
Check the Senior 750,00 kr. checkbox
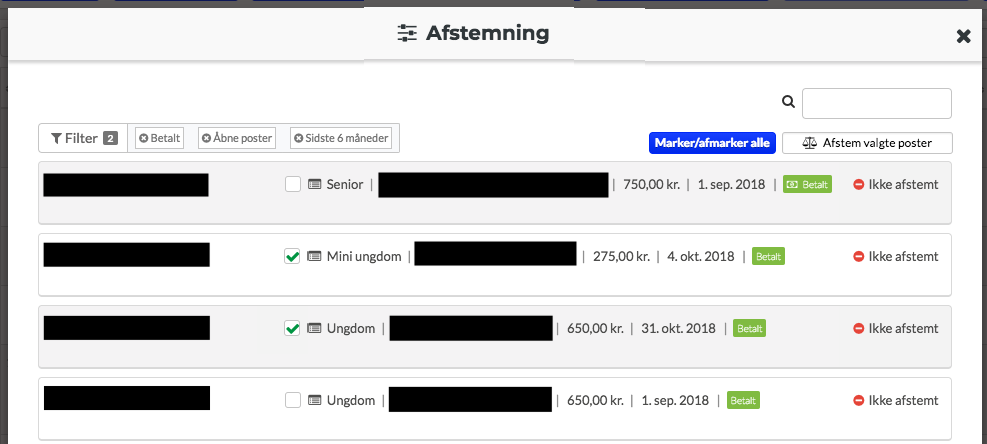coord(293,185)
